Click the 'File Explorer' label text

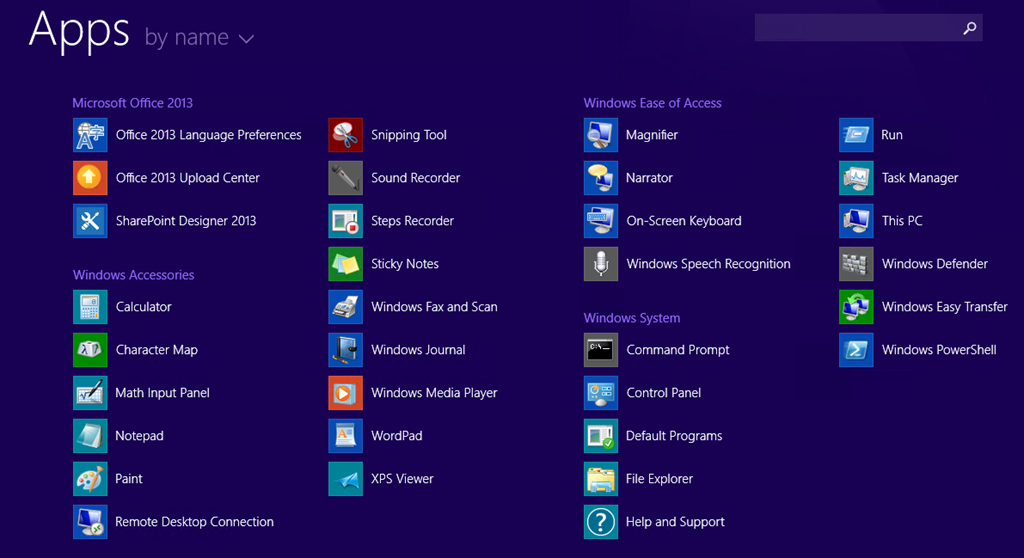tap(660, 480)
